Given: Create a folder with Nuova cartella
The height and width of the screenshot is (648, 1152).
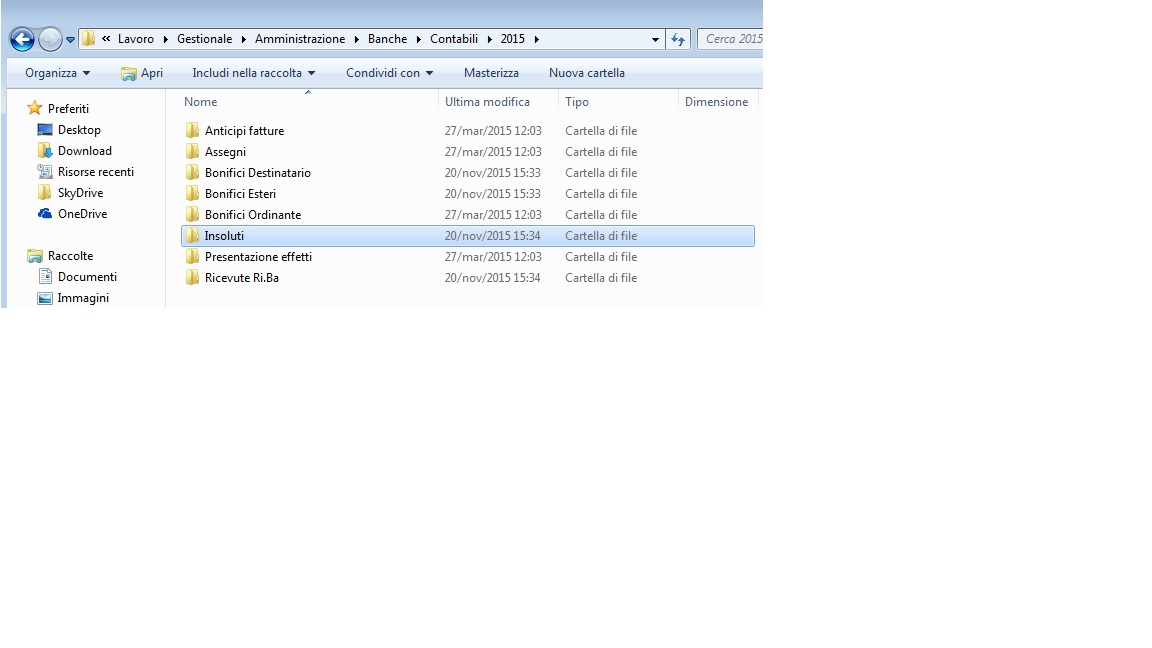Looking at the screenshot, I should click(x=586, y=73).
